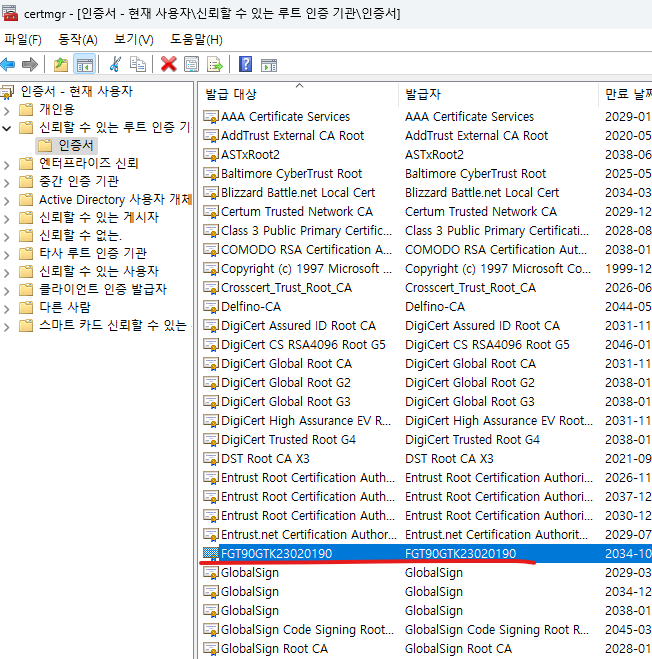The image size is (652, 659).
Task: Click the Back arrow toolbar icon
Action: pyautogui.click(x=8, y=65)
